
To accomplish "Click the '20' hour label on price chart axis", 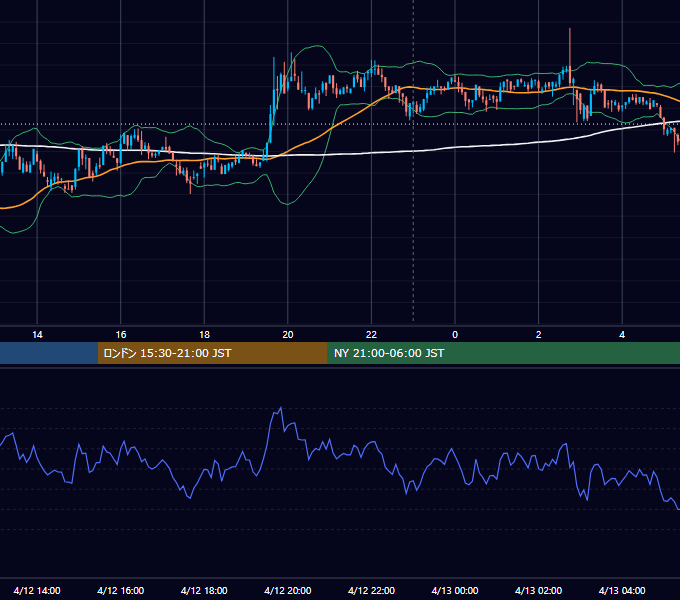I will [x=288, y=335].
